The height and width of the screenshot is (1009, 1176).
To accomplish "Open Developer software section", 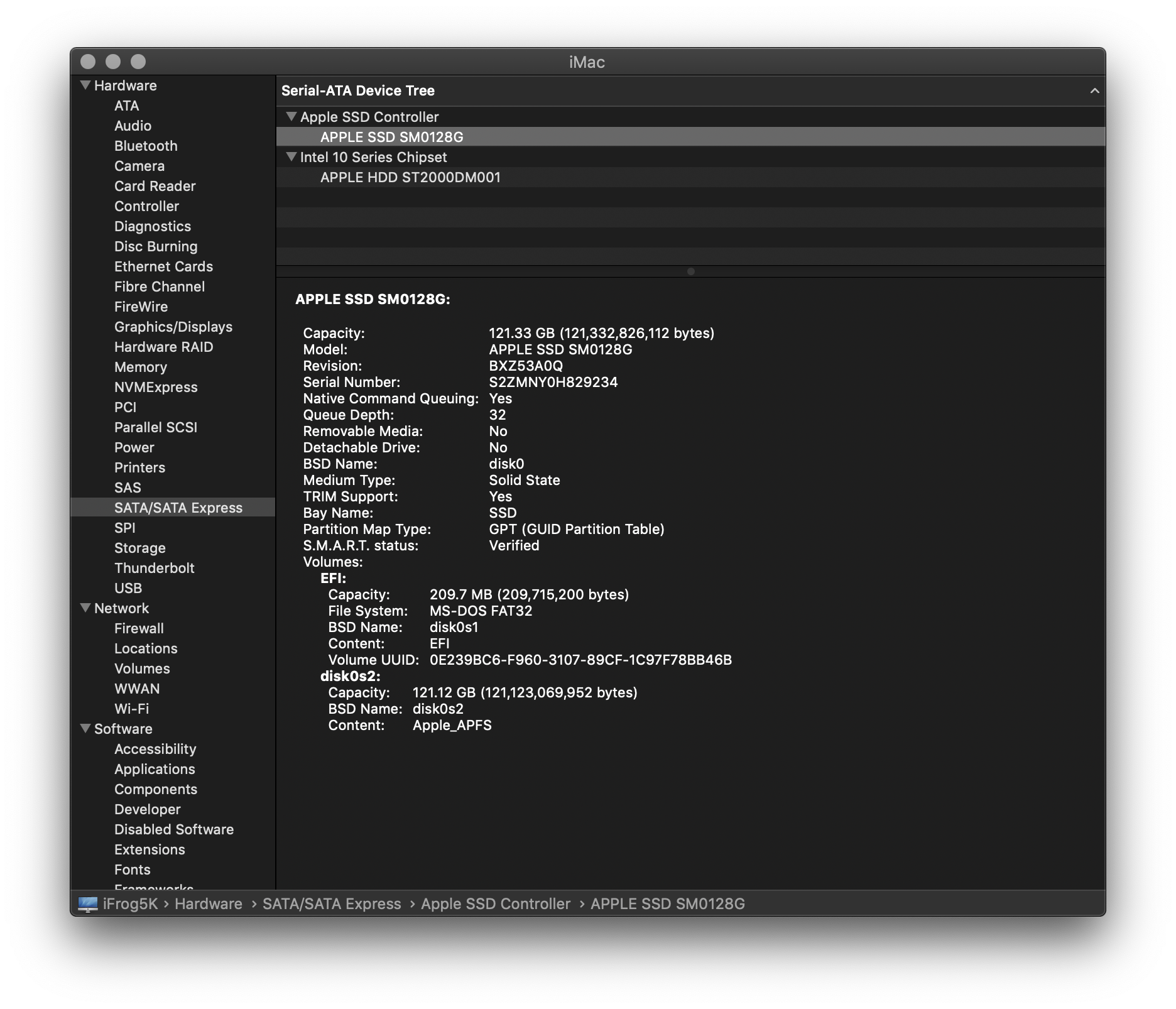I will pyautogui.click(x=148, y=809).
